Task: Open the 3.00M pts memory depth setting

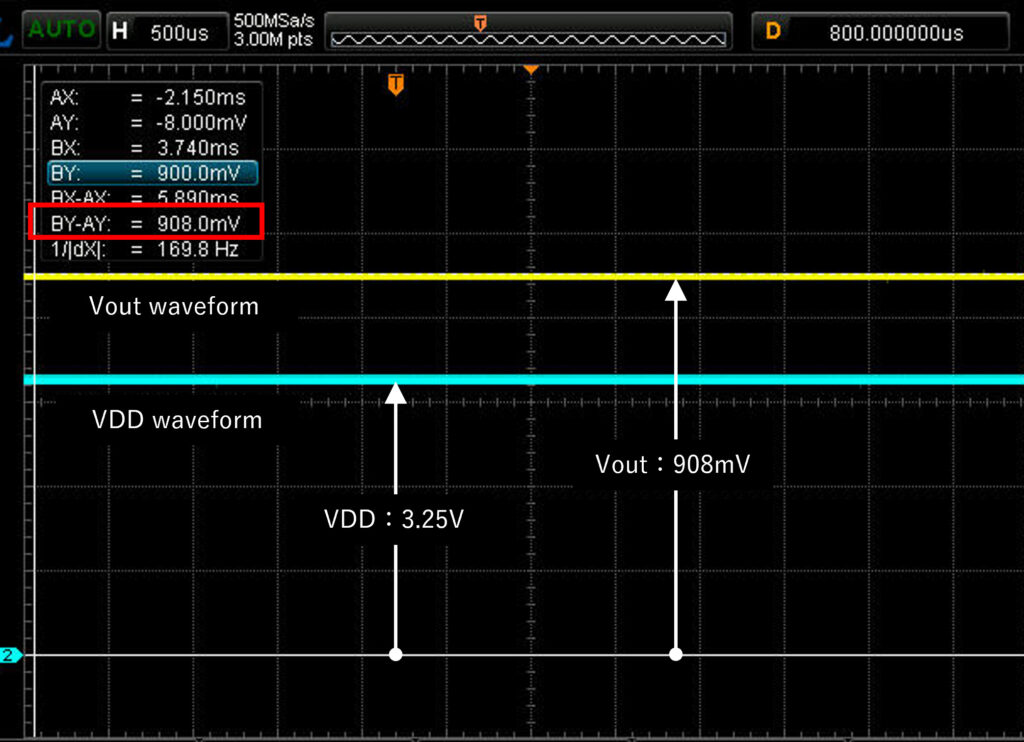Action: click(272, 41)
